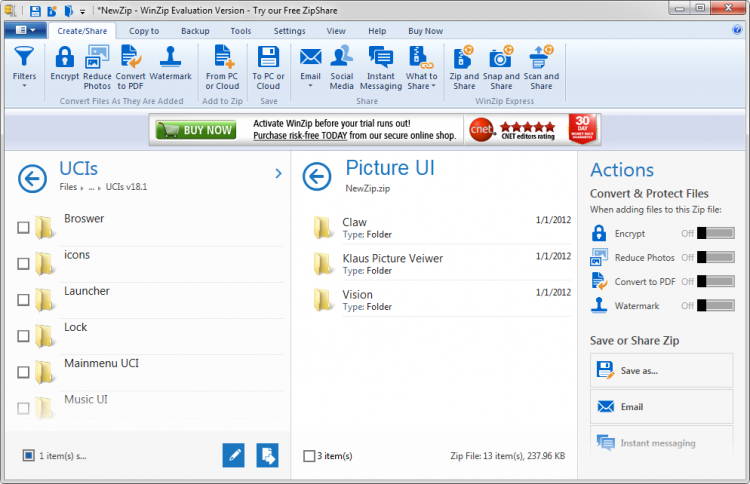Check the 3 item(s) select-all box

(309, 456)
